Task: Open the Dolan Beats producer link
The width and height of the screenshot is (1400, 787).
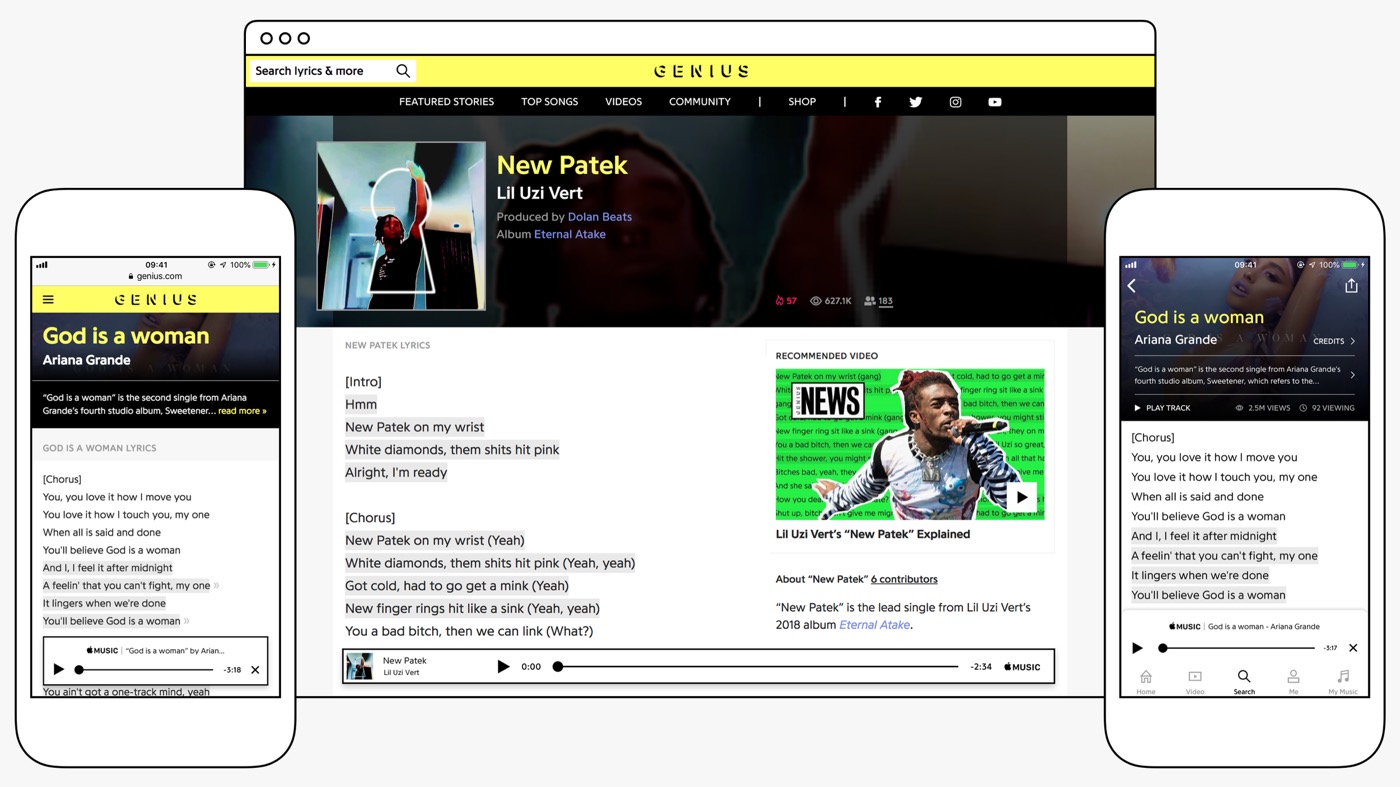Action: click(600, 217)
